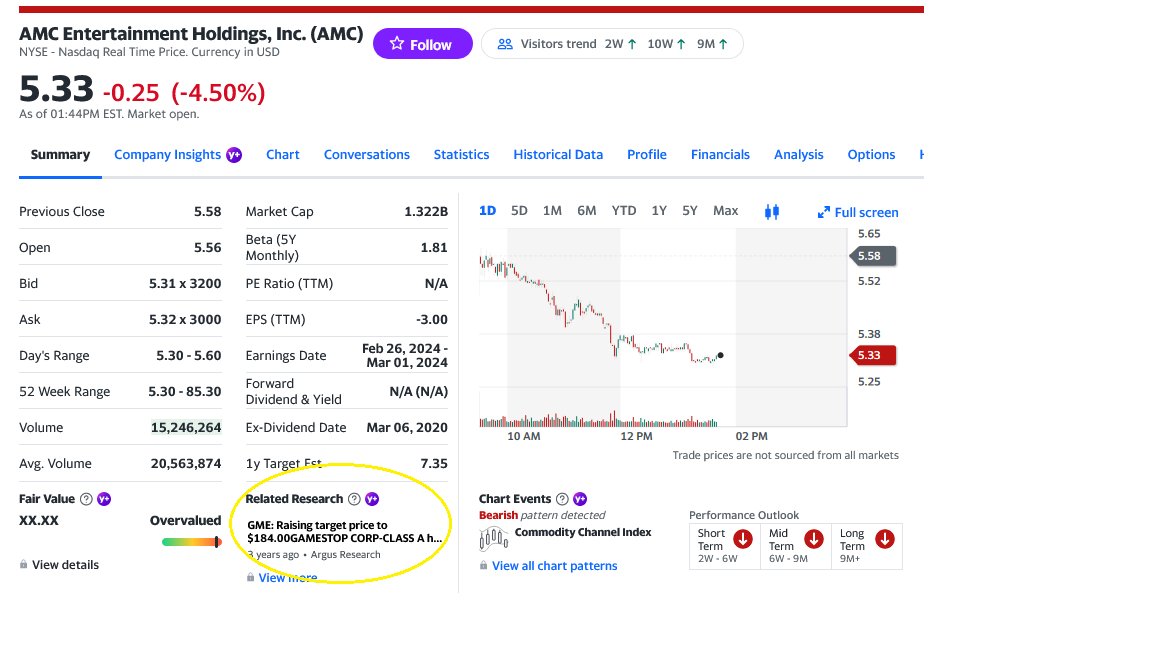Click the Short Term down arrow indicator

pos(743,539)
